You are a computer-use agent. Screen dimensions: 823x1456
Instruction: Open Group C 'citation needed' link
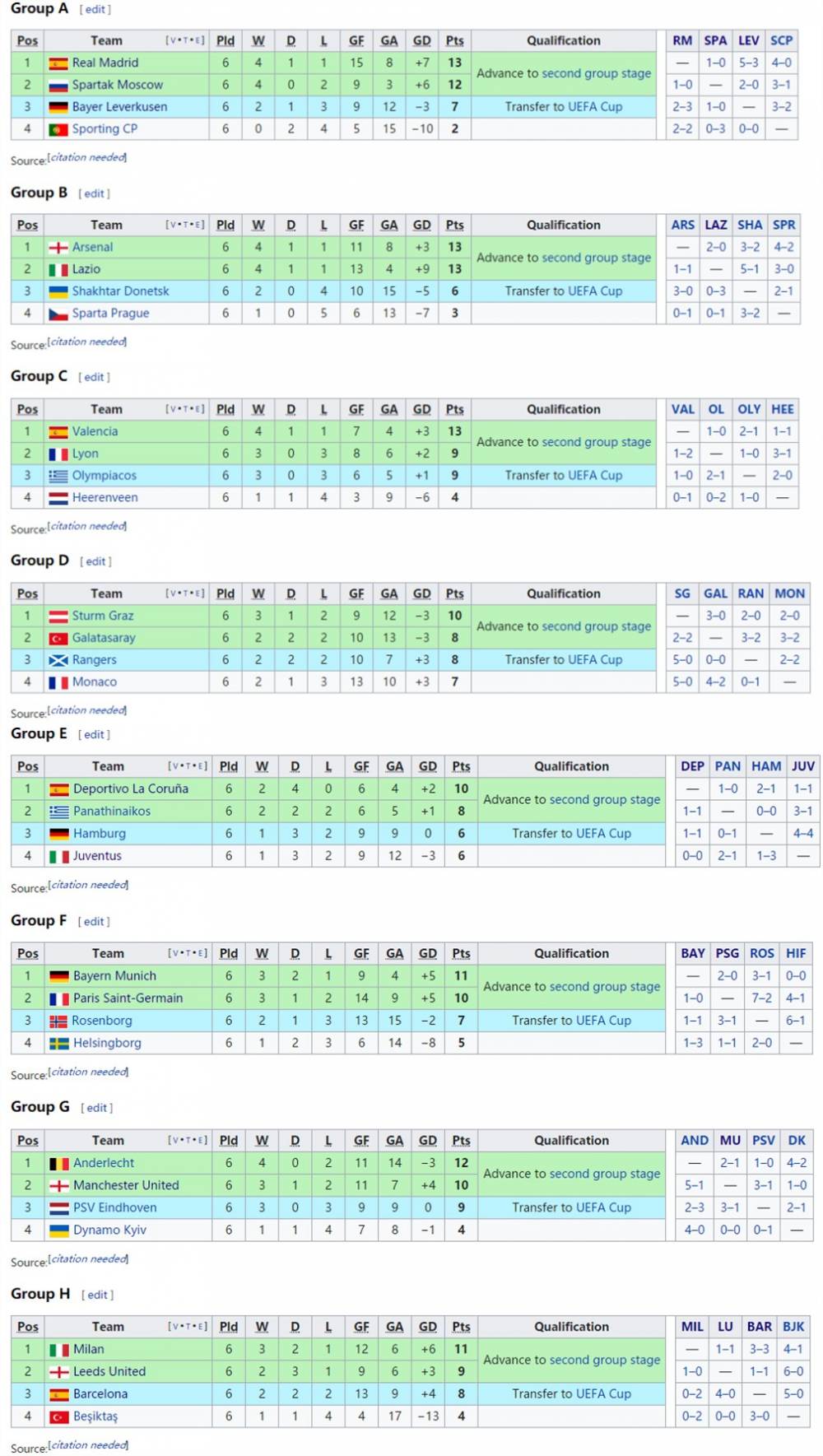point(87,526)
